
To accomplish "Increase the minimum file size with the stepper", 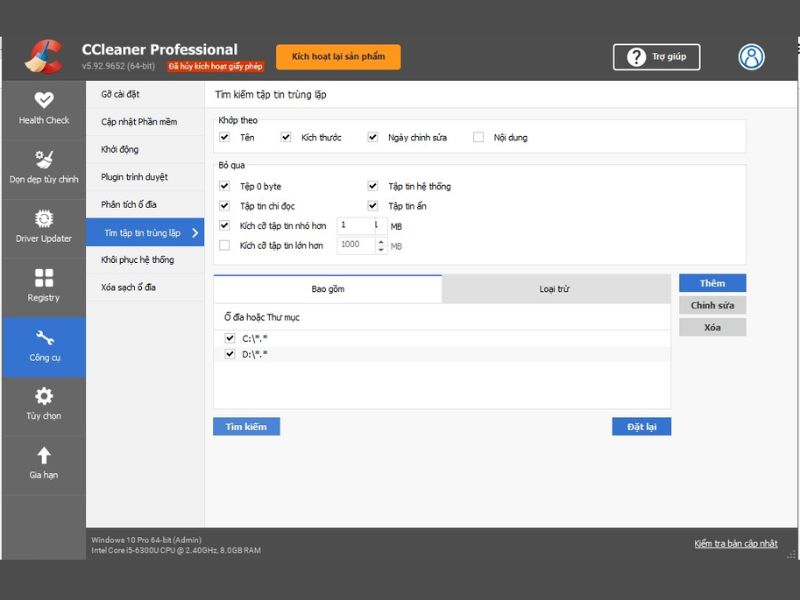I will (x=376, y=224).
